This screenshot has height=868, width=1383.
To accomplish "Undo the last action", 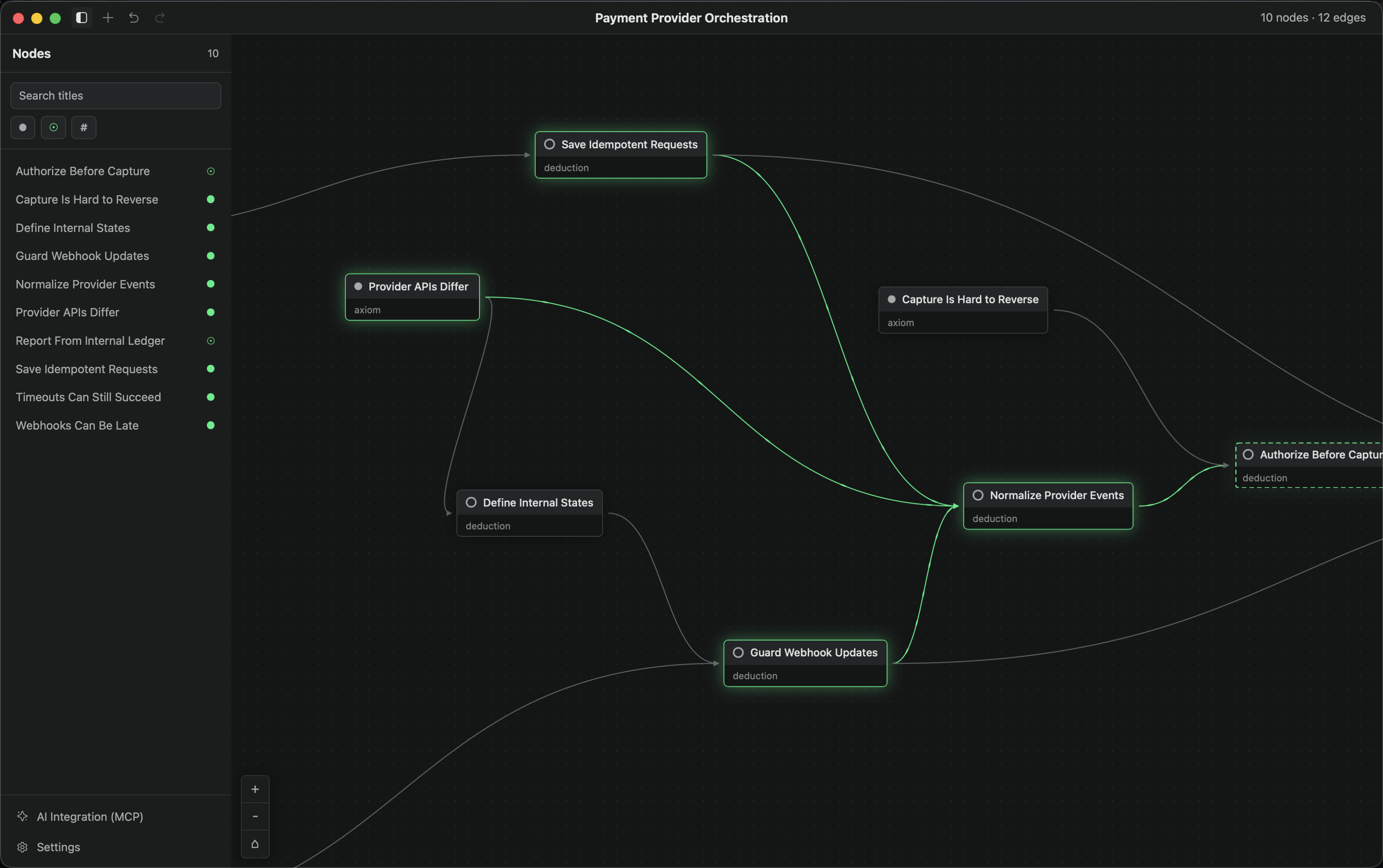I will point(134,18).
